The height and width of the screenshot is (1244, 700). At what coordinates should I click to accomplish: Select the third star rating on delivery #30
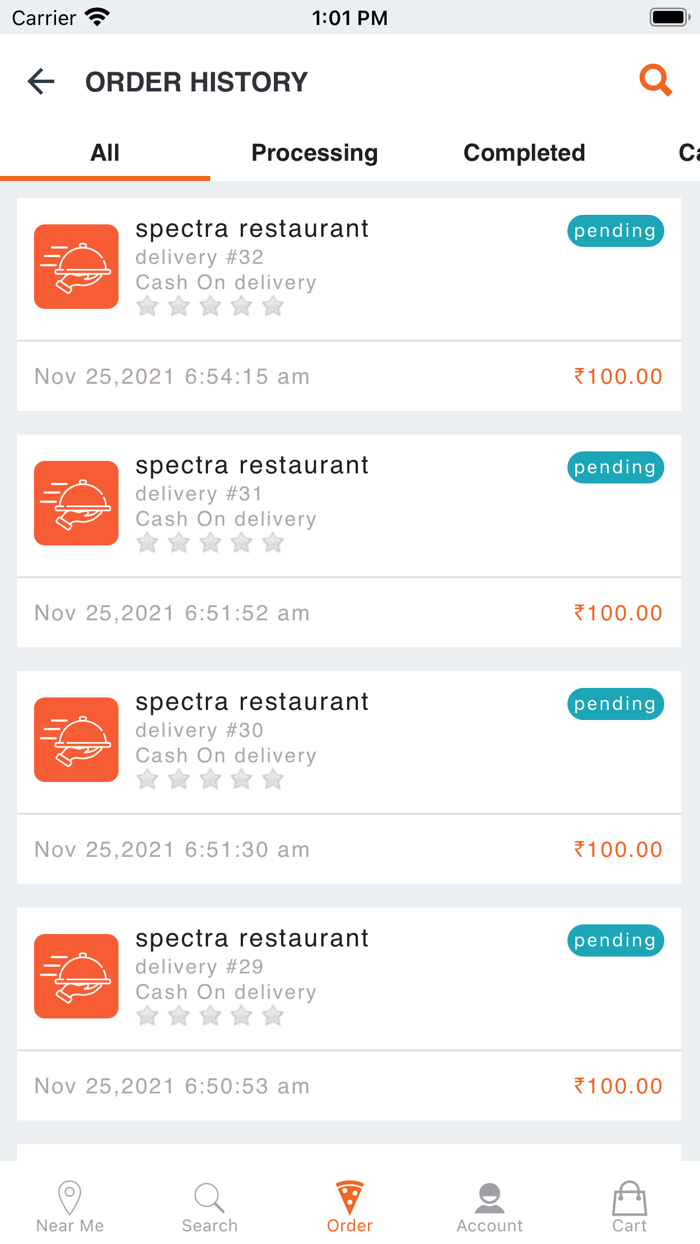(x=210, y=779)
